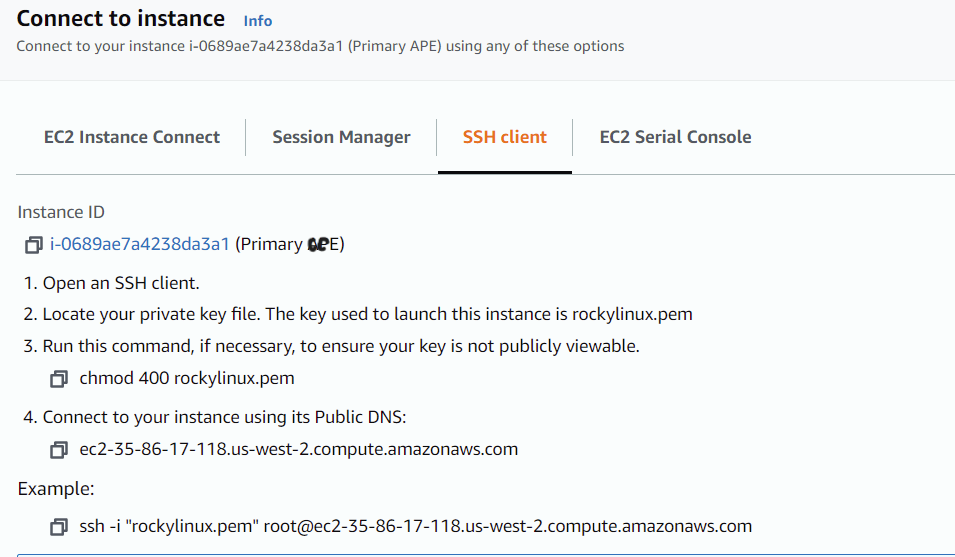Image resolution: width=955 pixels, height=557 pixels.
Task: Click the 'Connect to instance' heading
Action: pyautogui.click(x=121, y=18)
